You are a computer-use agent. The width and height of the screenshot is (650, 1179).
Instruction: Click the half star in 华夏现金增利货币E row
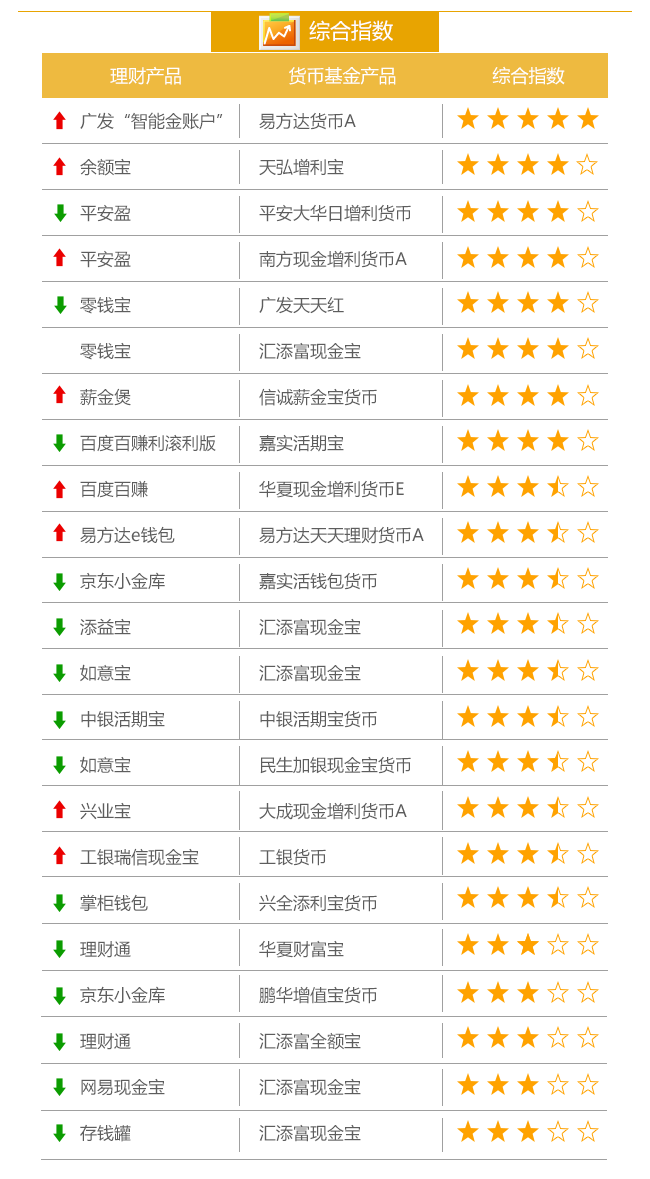557,487
